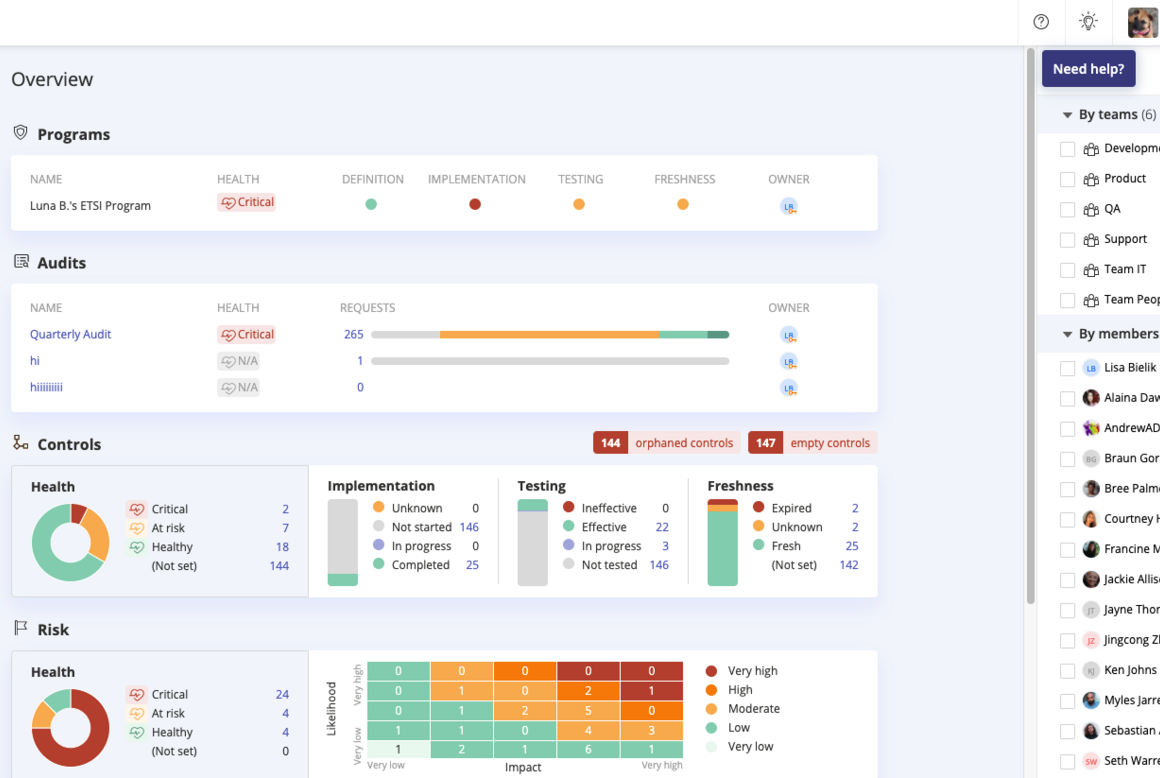Open the help question mark icon
Image resolution: width=1160 pixels, height=778 pixels.
(x=1041, y=22)
